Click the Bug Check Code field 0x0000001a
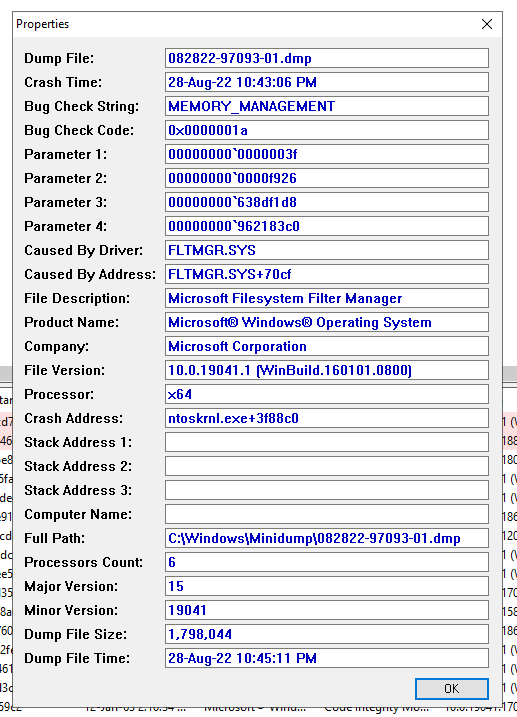 [327, 130]
